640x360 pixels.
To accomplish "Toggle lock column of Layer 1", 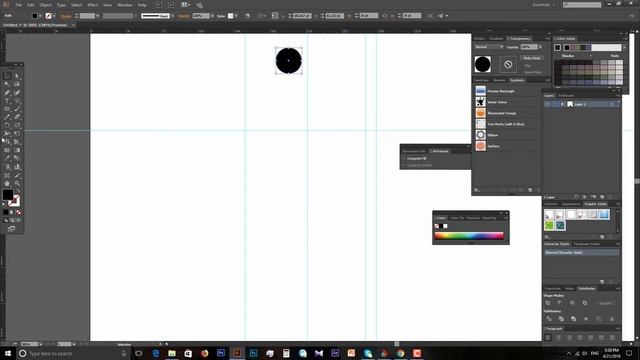I will click(554, 104).
